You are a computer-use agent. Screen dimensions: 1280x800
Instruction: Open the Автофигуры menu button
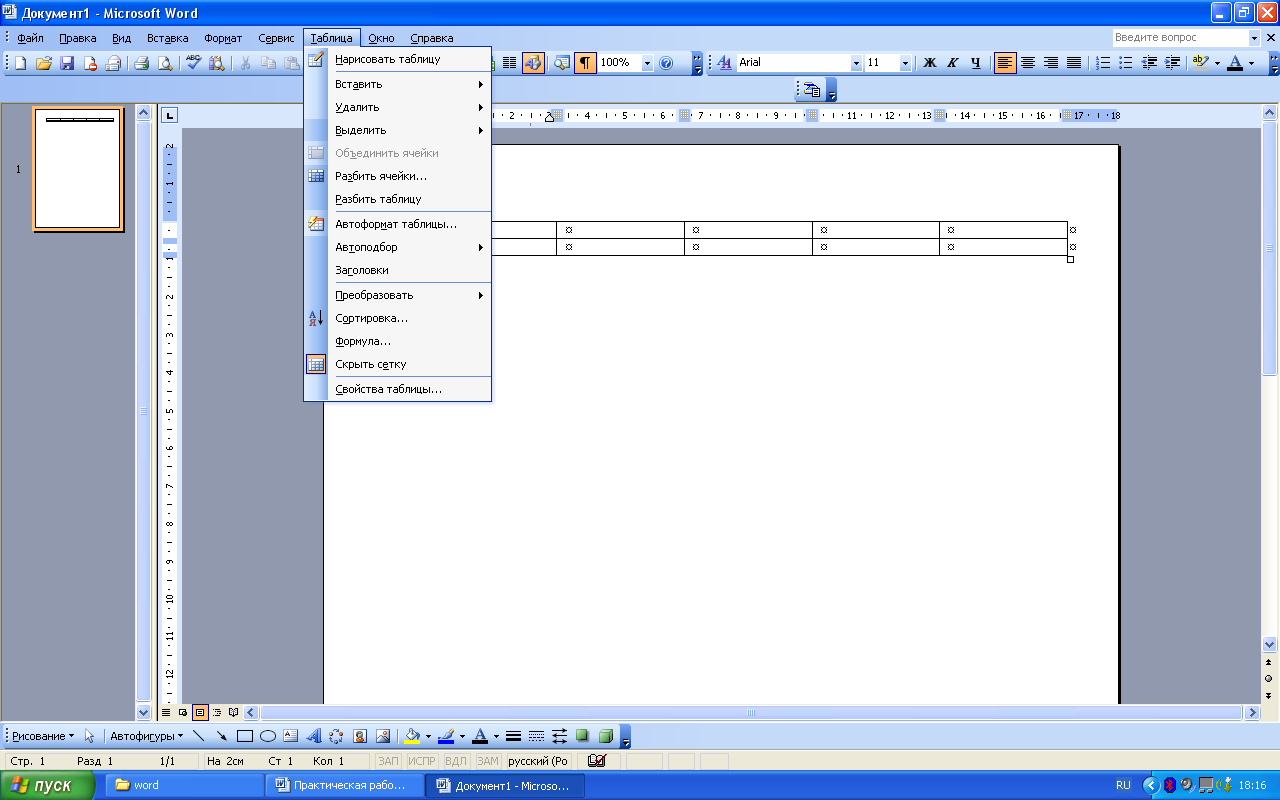point(146,736)
